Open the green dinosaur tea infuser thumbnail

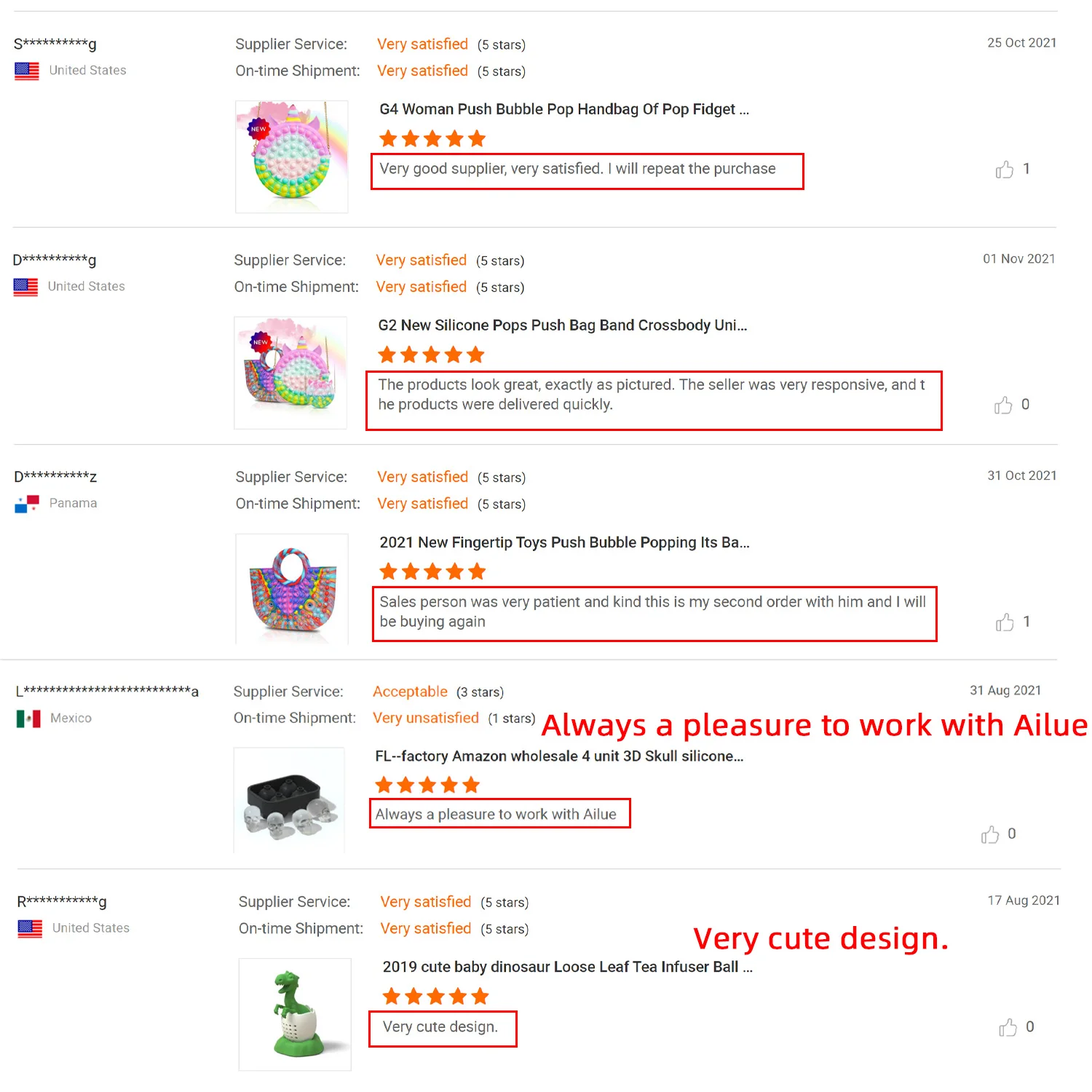(x=295, y=1014)
